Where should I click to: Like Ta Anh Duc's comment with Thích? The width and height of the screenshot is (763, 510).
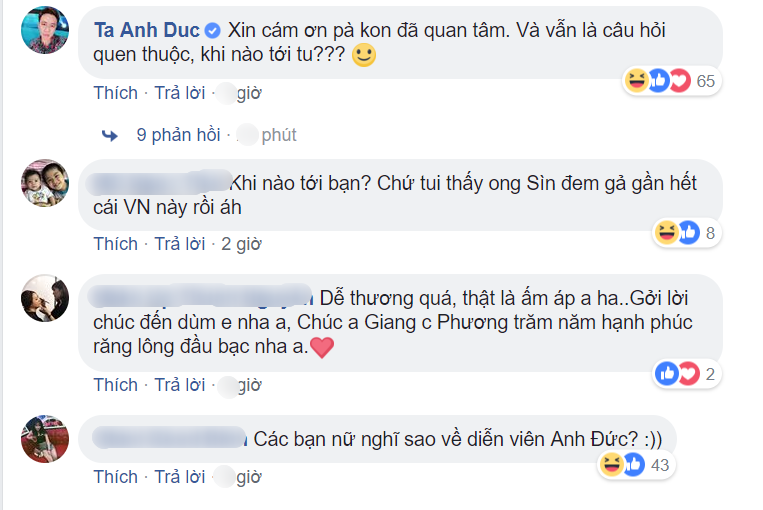115,93
